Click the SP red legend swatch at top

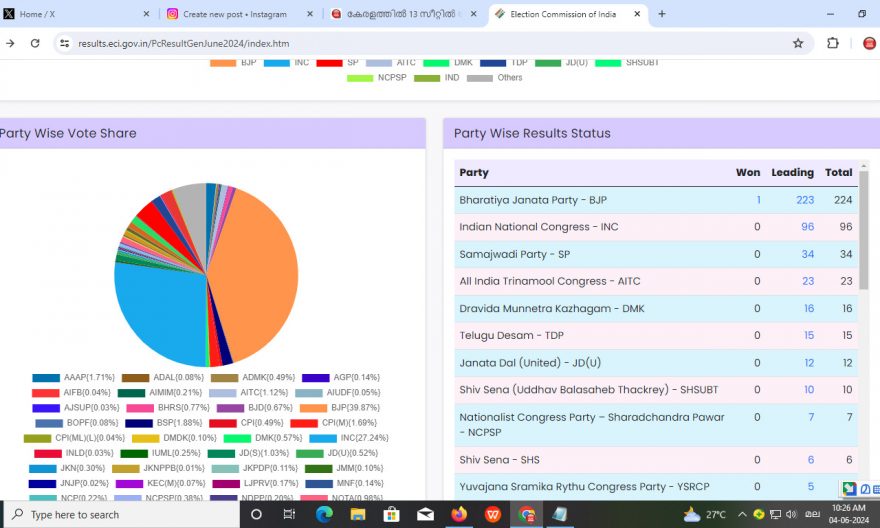(x=329, y=63)
